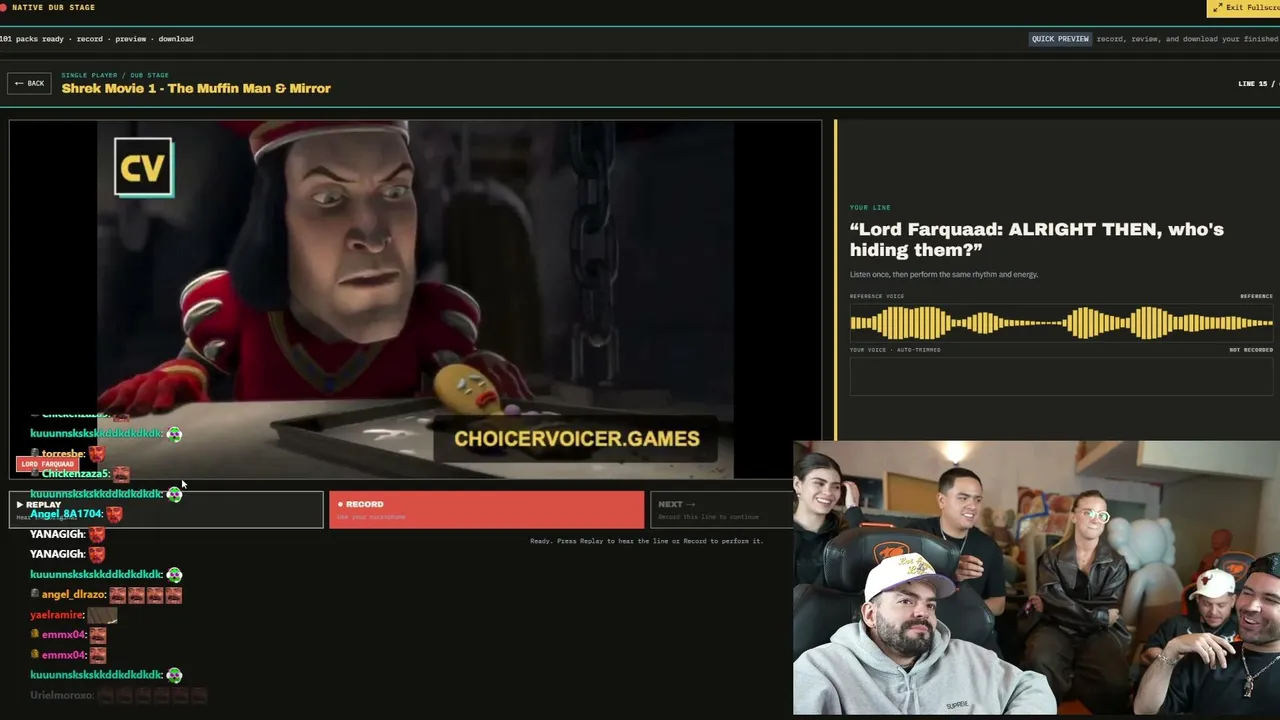The height and width of the screenshot is (720, 1280).
Task: Click the title 'Shrek Movie 1 - The Muffin Man & Mirror'
Action: tap(196, 88)
